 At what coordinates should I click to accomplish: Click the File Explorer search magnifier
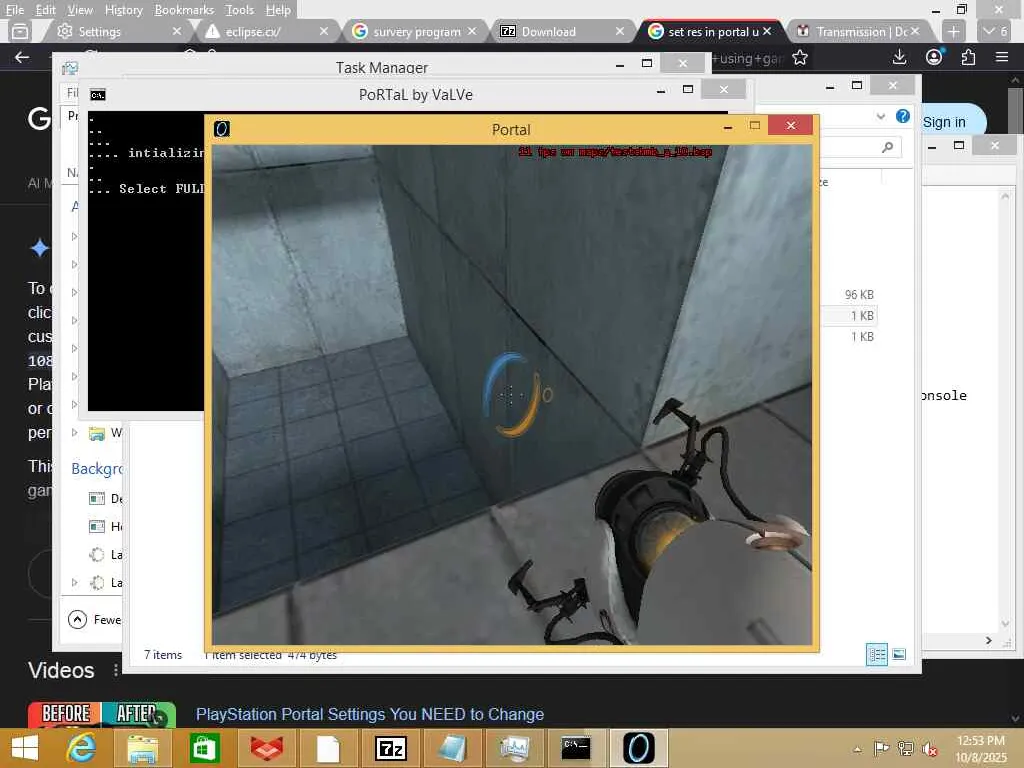(887, 147)
